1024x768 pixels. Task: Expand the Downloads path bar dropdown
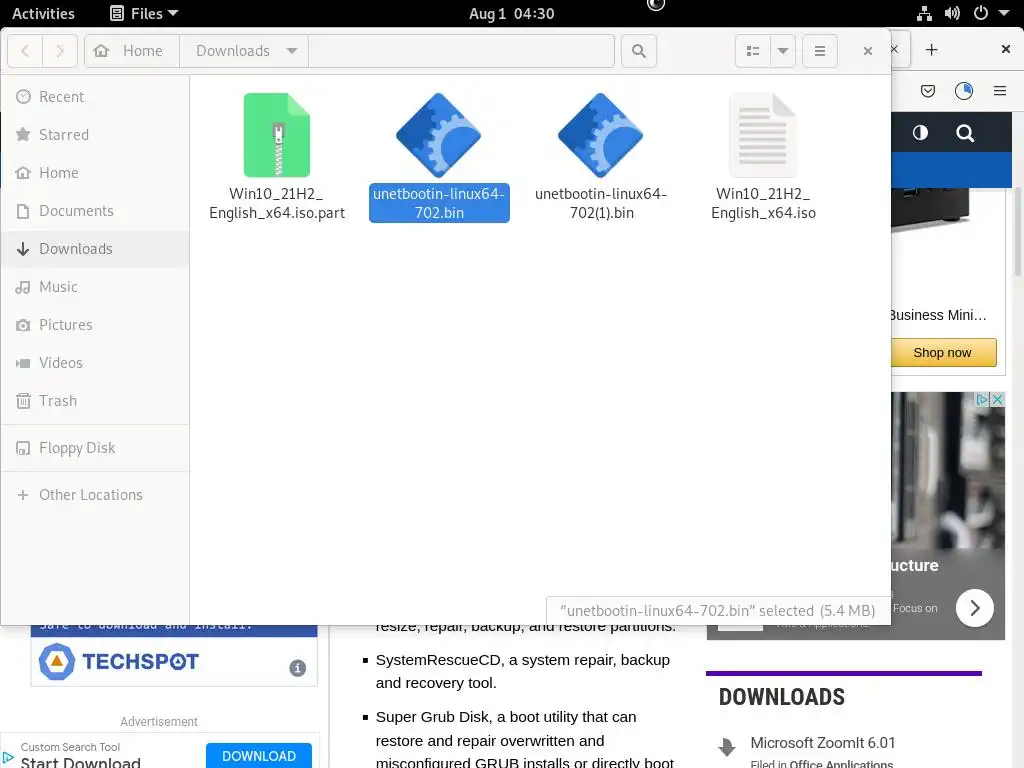292,51
